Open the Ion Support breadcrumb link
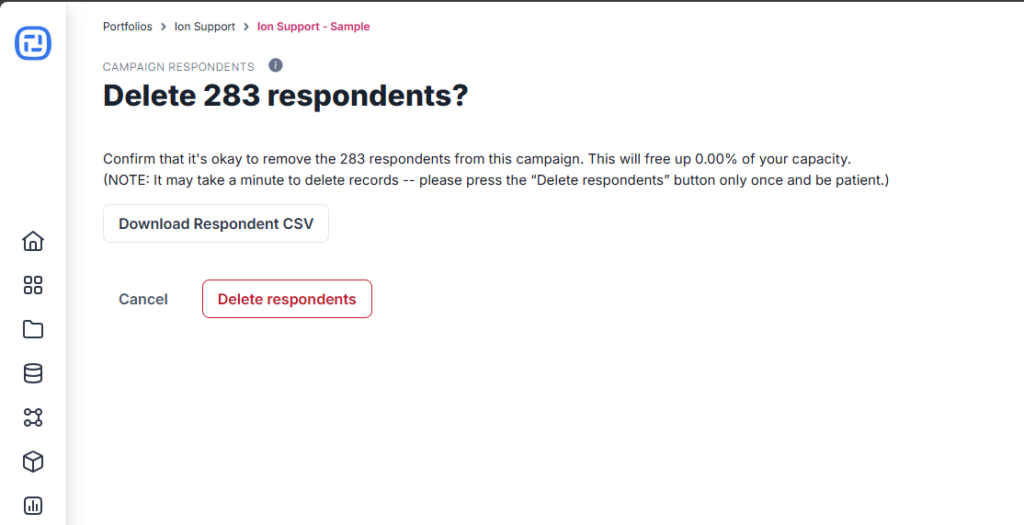 click(204, 27)
